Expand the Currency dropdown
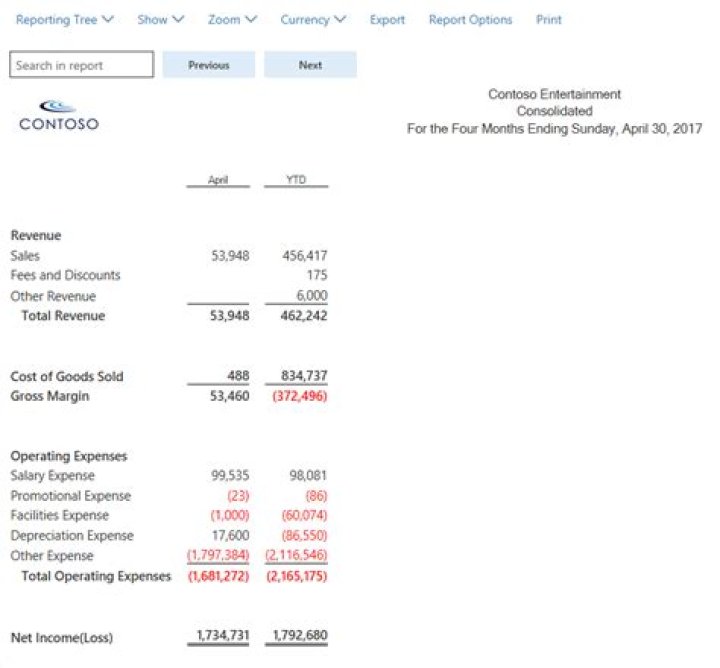Screen dimensions: 720x668 click(x=313, y=20)
